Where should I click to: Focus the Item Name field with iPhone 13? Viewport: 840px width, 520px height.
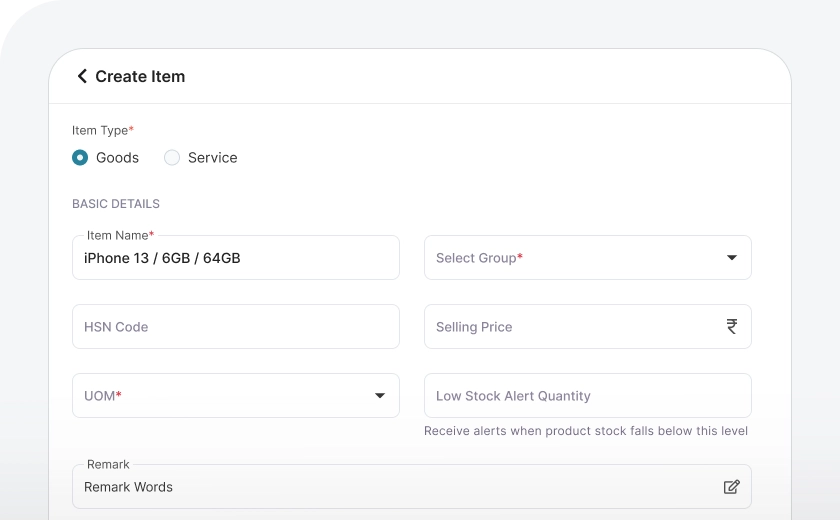[235, 258]
